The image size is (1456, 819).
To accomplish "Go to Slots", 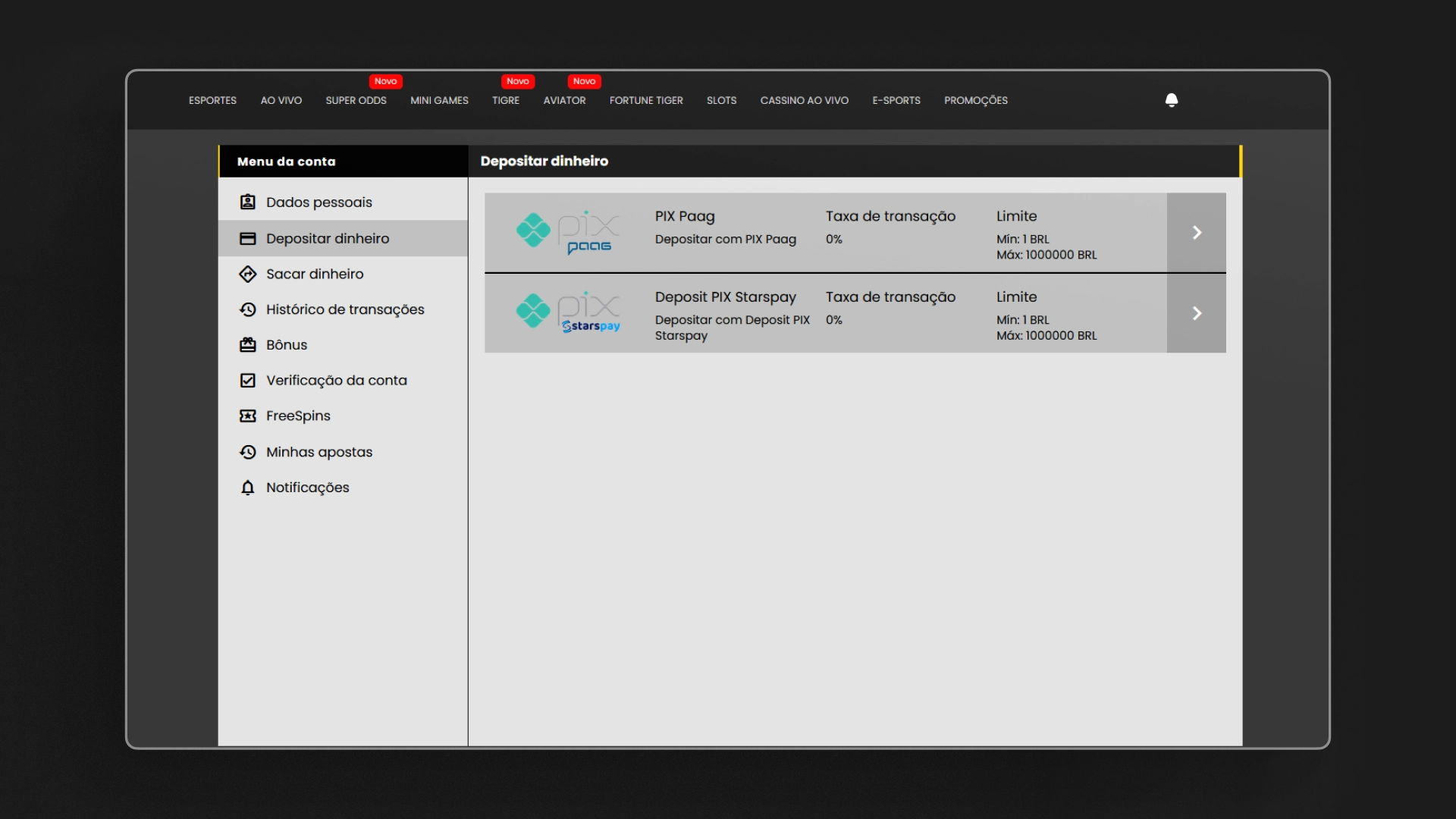I will tap(722, 100).
